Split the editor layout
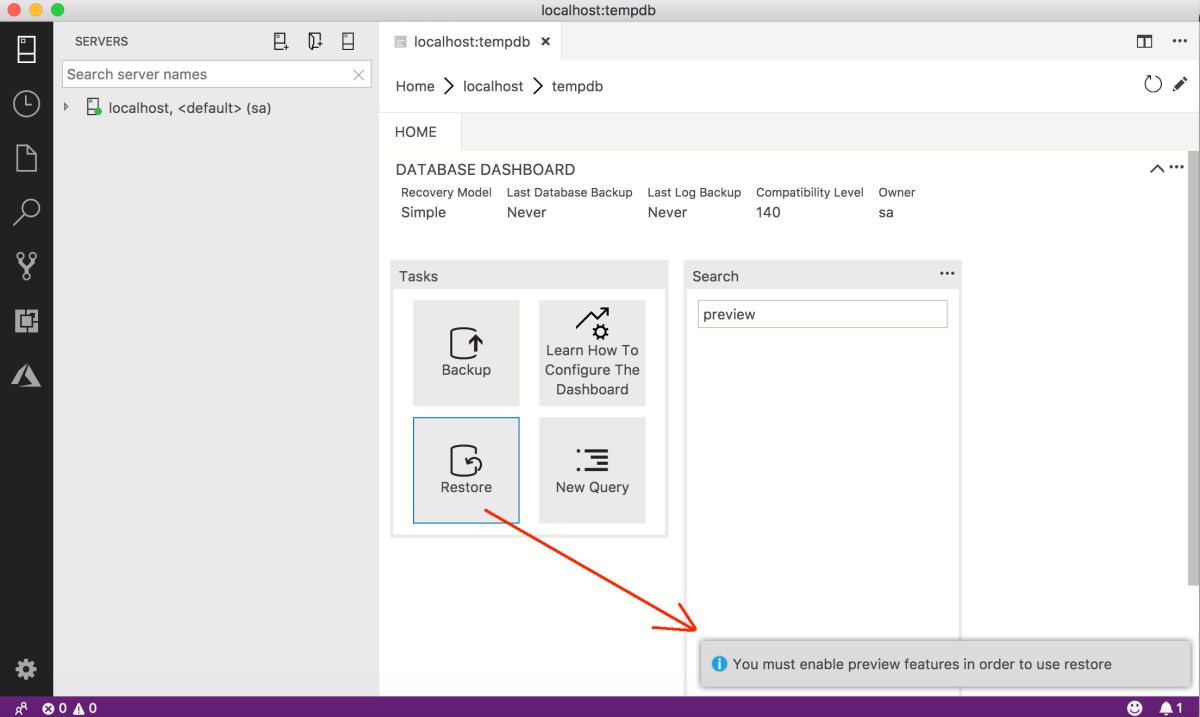The image size is (1200, 717). coord(1144,42)
